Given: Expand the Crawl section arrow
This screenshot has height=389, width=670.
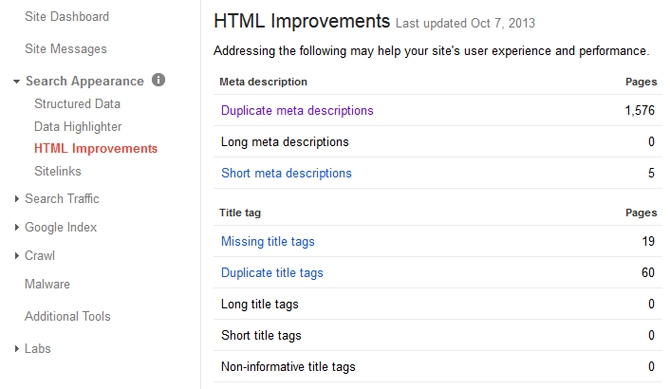Looking at the screenshot, I should pyautogui.click(x=17, y=256).
